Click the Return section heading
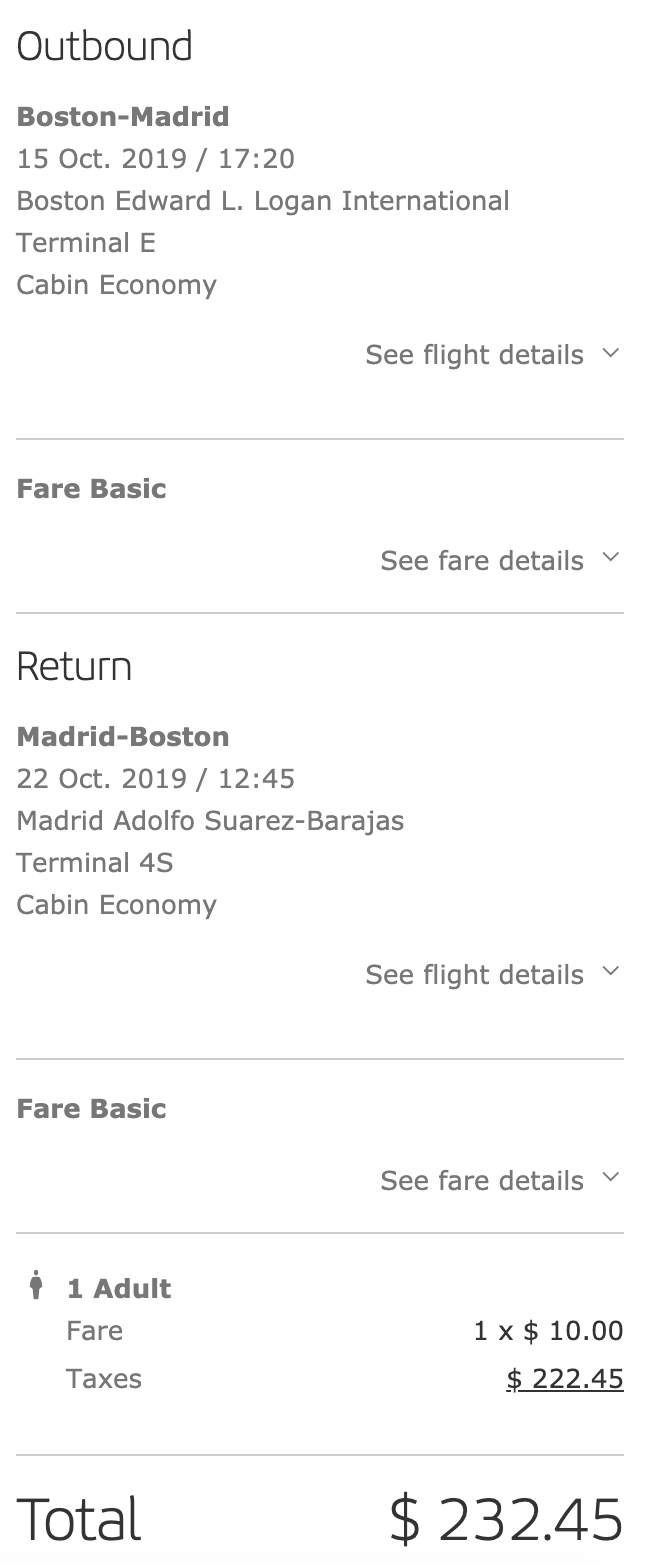 74,667
